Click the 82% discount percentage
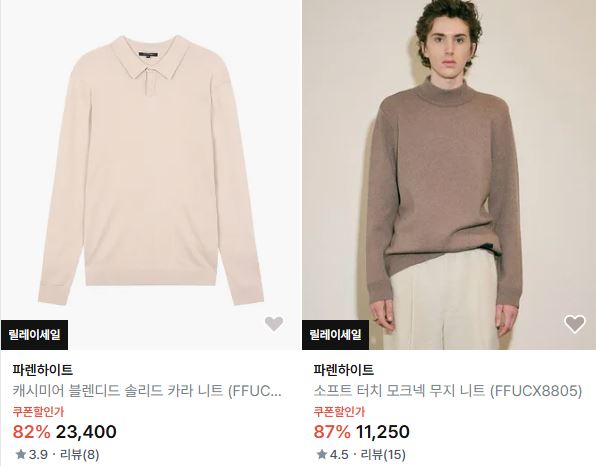The width and height of the screenshot is (596, 466). (x=31, y=432)
